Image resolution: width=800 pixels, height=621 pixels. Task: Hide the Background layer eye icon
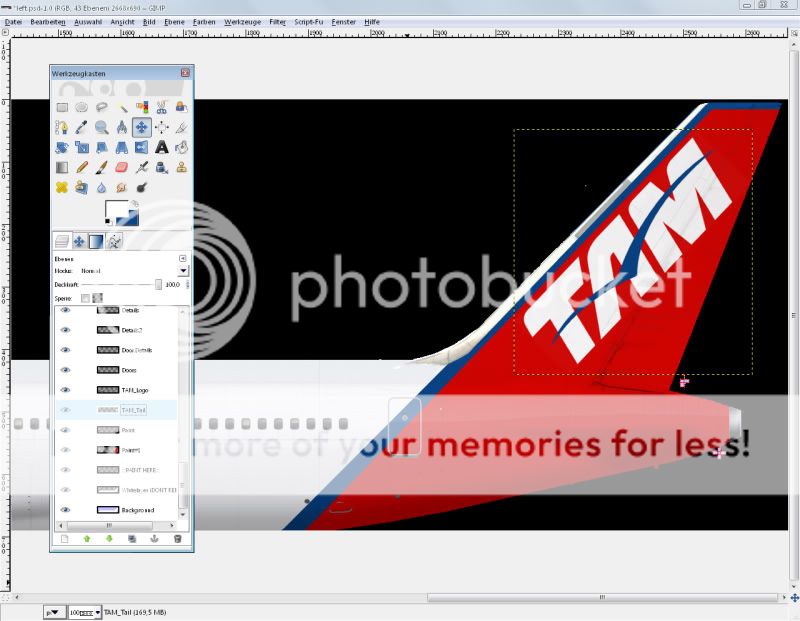click(66, 510)
